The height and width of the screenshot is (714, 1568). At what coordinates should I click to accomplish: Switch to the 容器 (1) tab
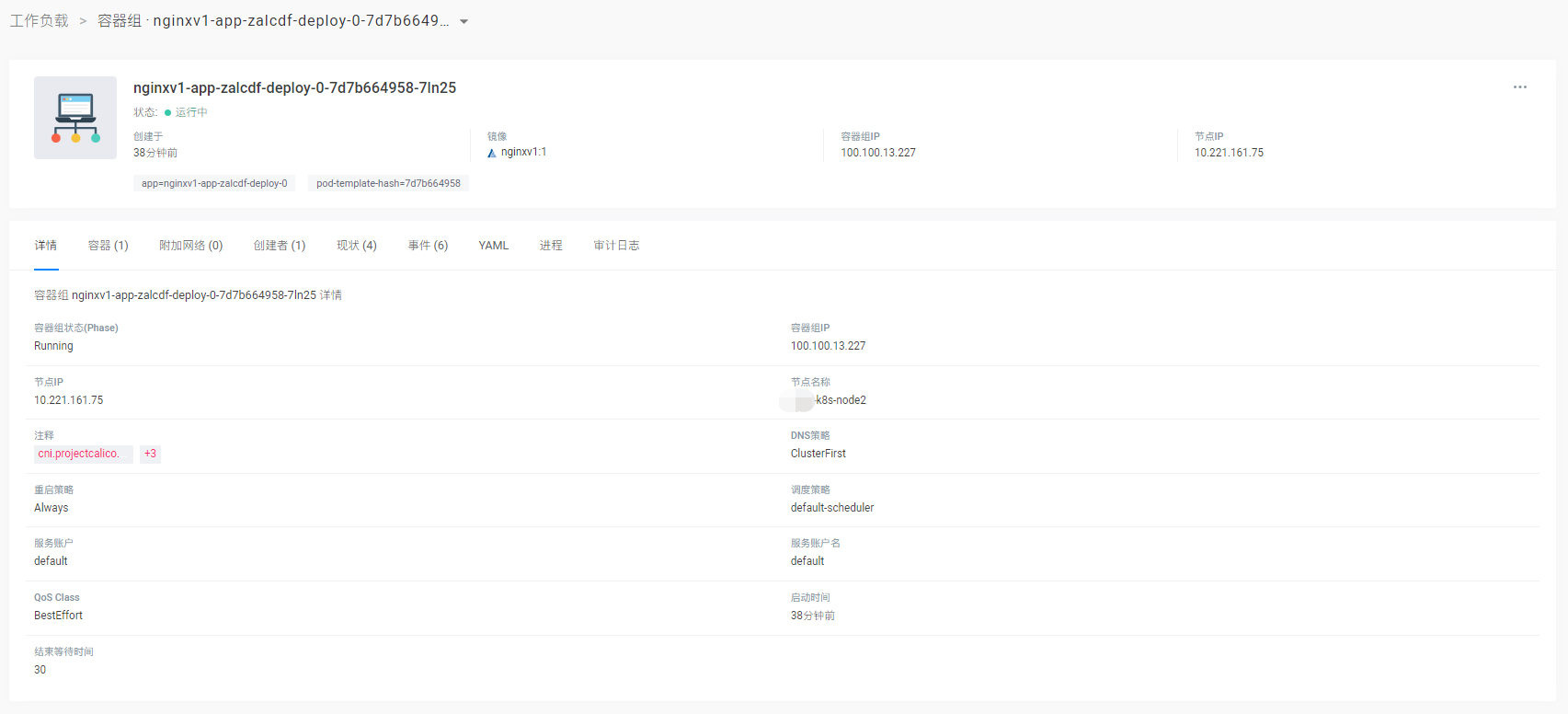[x=108, y=246]
